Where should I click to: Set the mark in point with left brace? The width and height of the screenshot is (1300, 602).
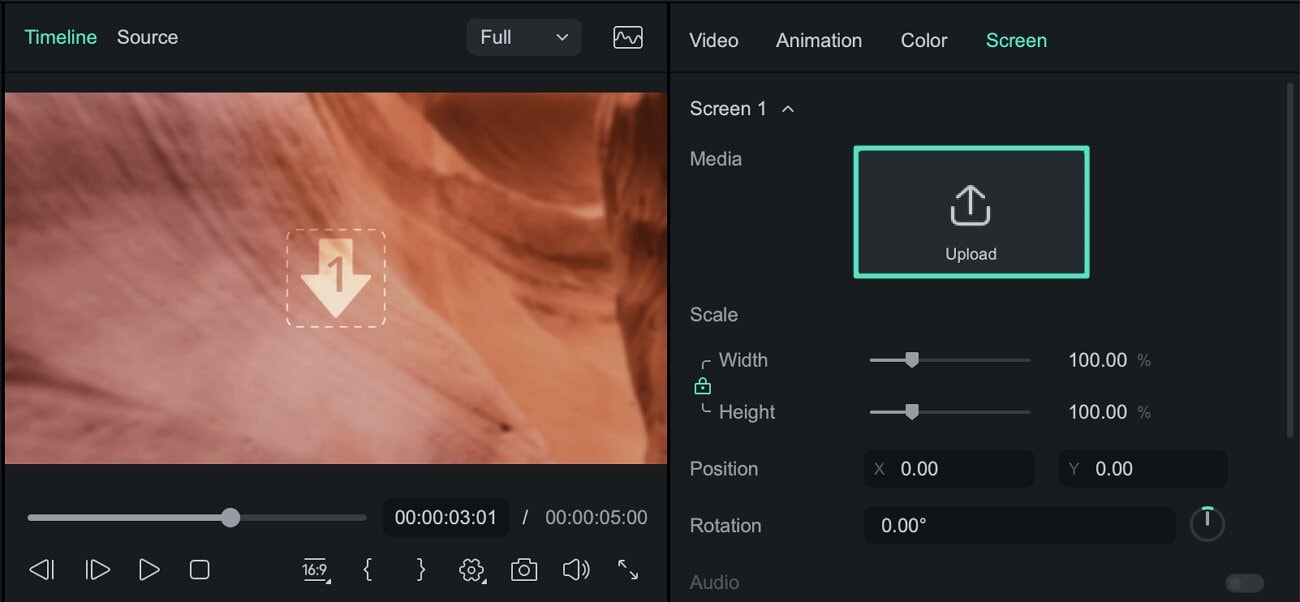368,570
